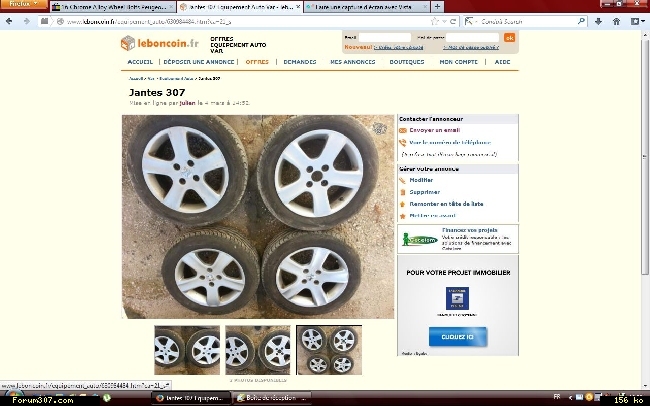Click the Mot de passe login field
The image size is (650, 406).
click(x=472, y=37)
